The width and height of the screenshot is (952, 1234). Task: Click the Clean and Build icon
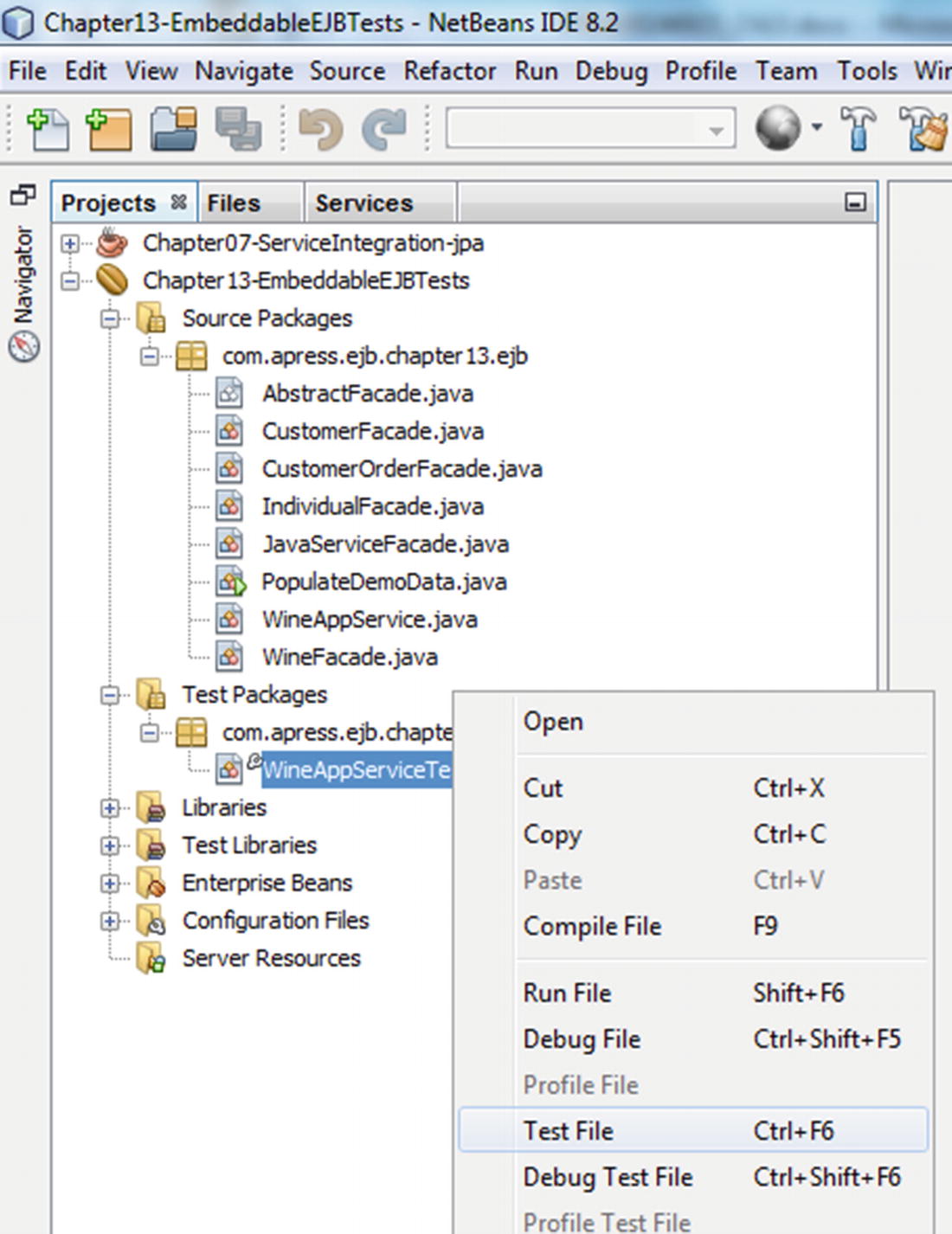coord(923,128)
